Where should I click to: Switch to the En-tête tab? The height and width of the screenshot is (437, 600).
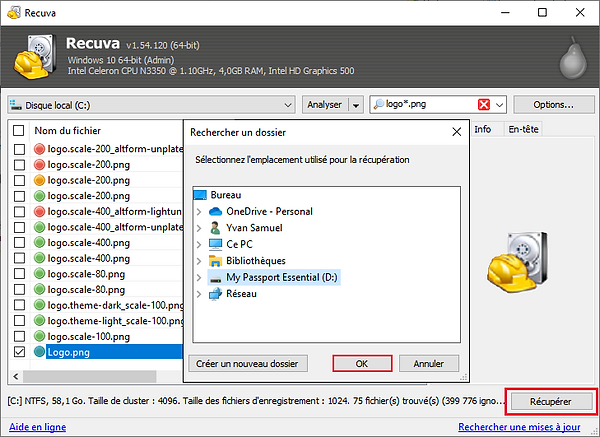tap(523, 129)
